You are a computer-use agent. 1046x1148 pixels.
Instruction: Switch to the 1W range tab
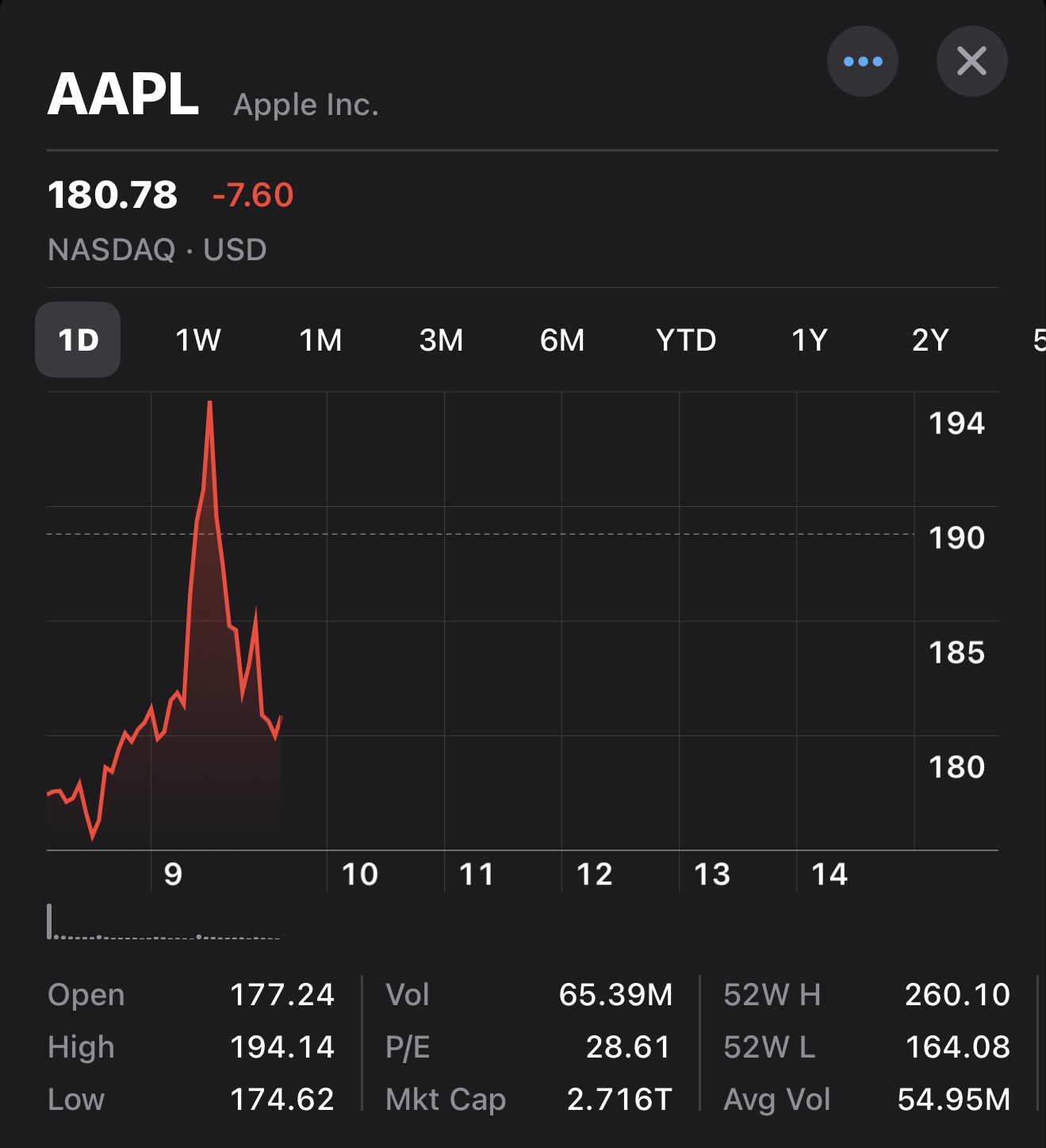point(197,340)
